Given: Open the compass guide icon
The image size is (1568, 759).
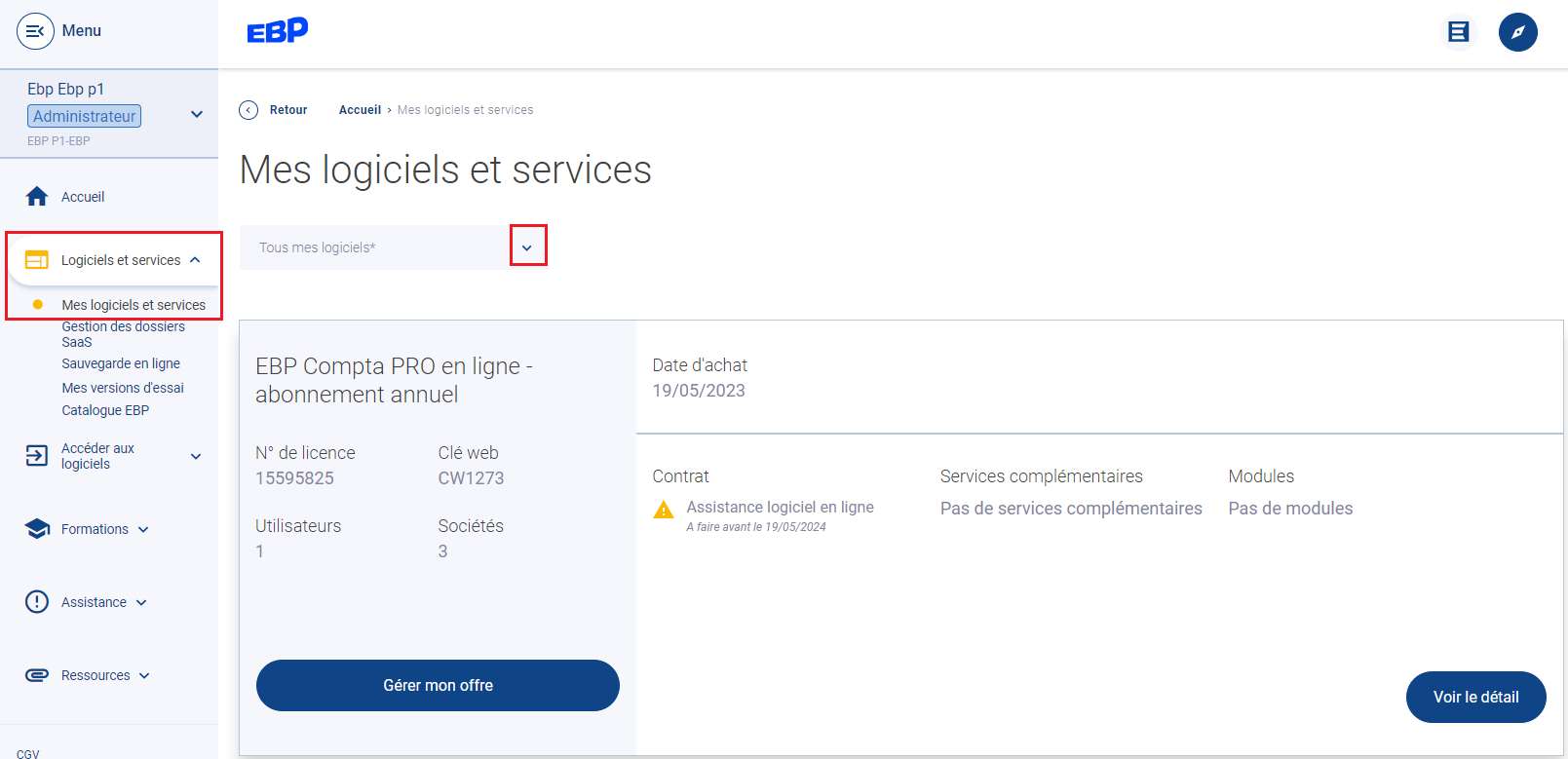Looking at the screenshot, I should click(x=1517, y=32).
